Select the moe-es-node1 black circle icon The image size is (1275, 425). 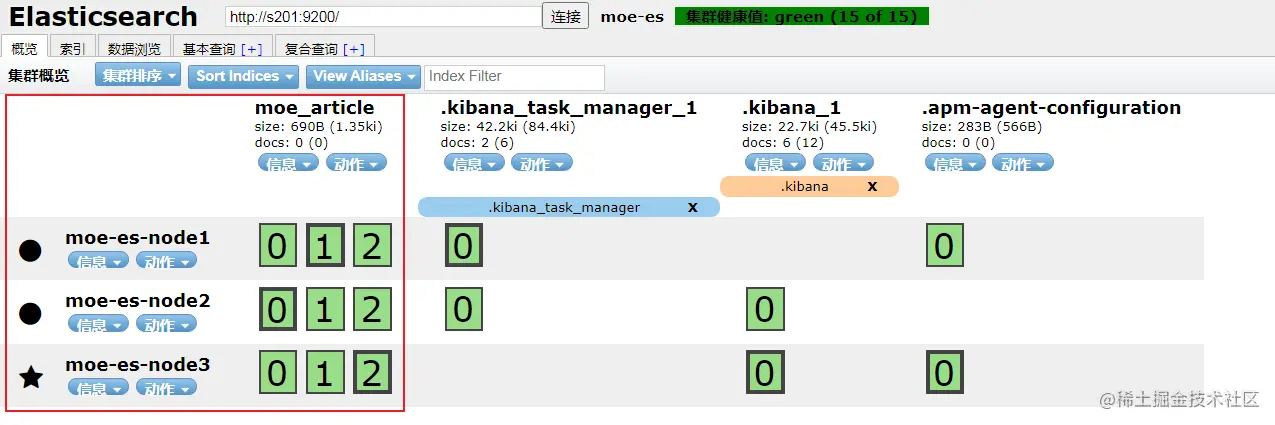click(x=31, y=251)
